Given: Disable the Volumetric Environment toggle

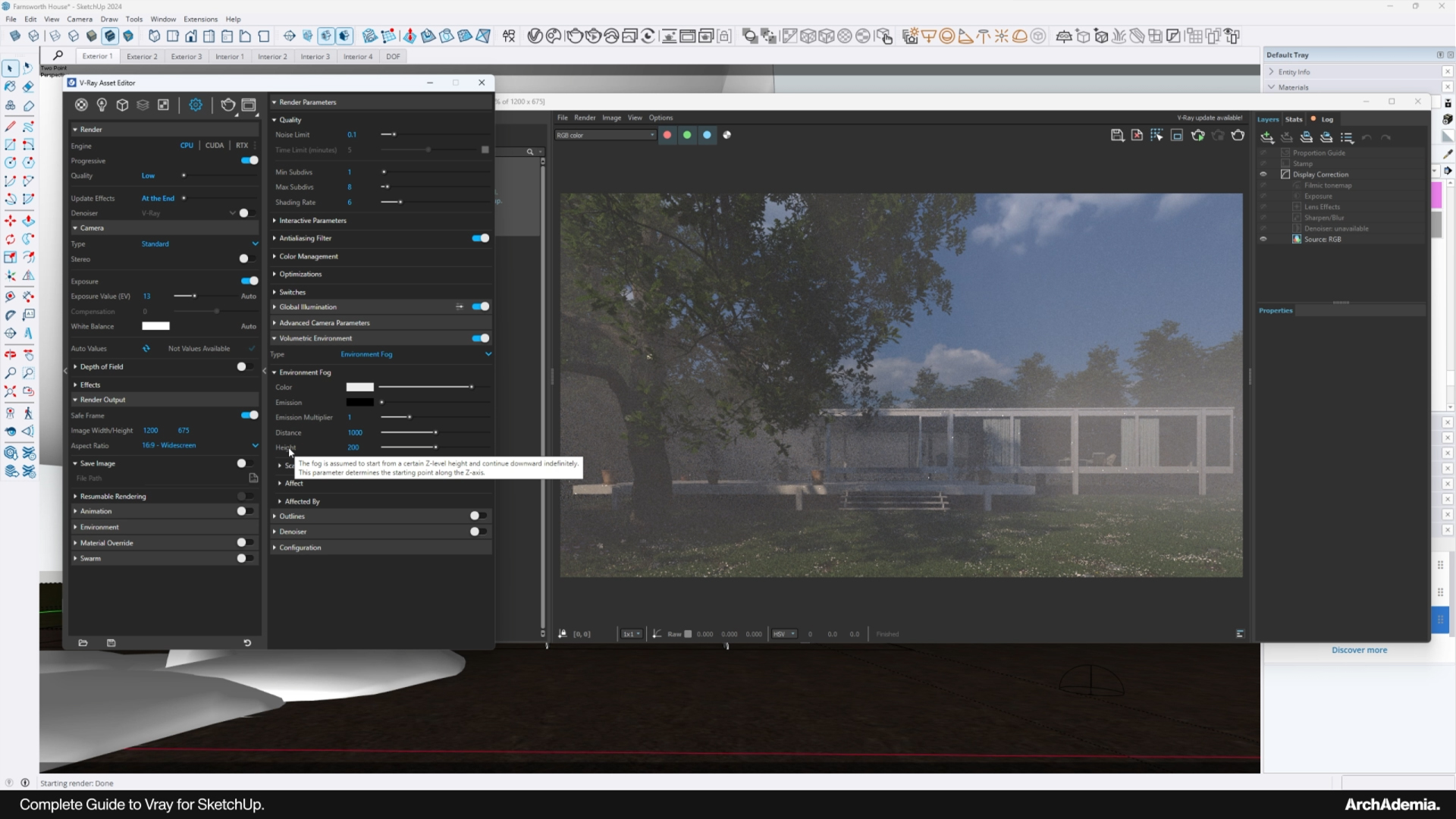Looking at the screenshot, I should (x=480, y=338).
